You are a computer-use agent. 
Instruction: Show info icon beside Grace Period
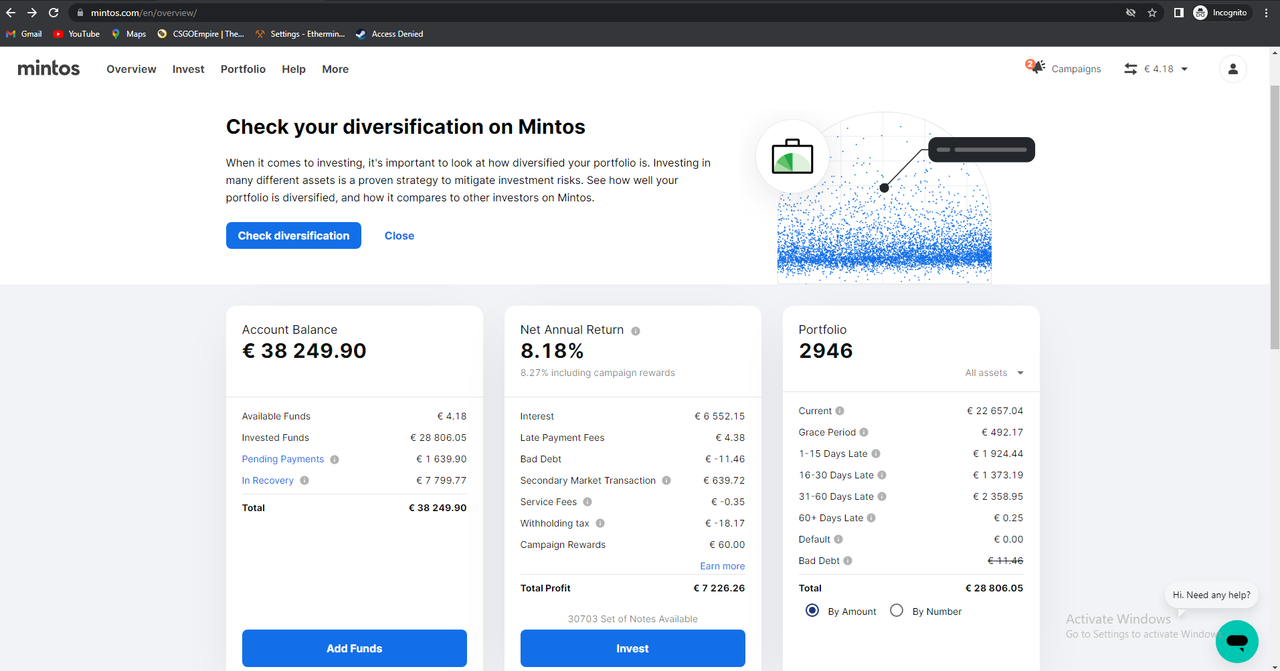click(864, 433)
